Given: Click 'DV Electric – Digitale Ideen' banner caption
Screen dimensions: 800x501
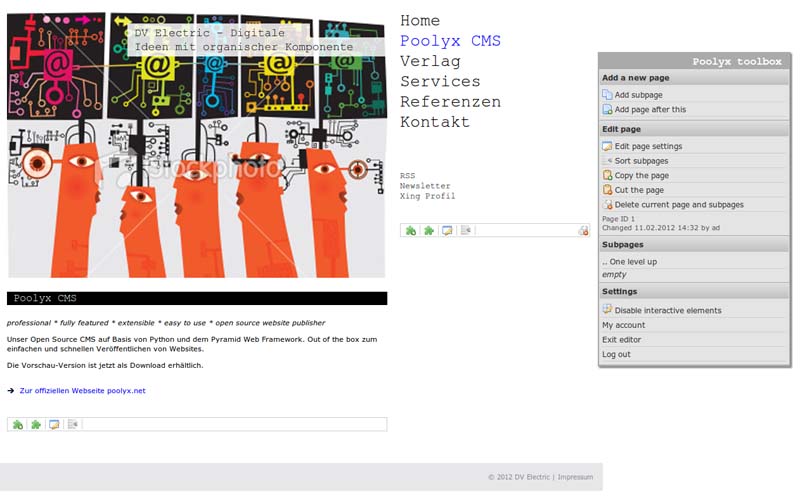Looking at the screenshot, I should coord(243,40).
